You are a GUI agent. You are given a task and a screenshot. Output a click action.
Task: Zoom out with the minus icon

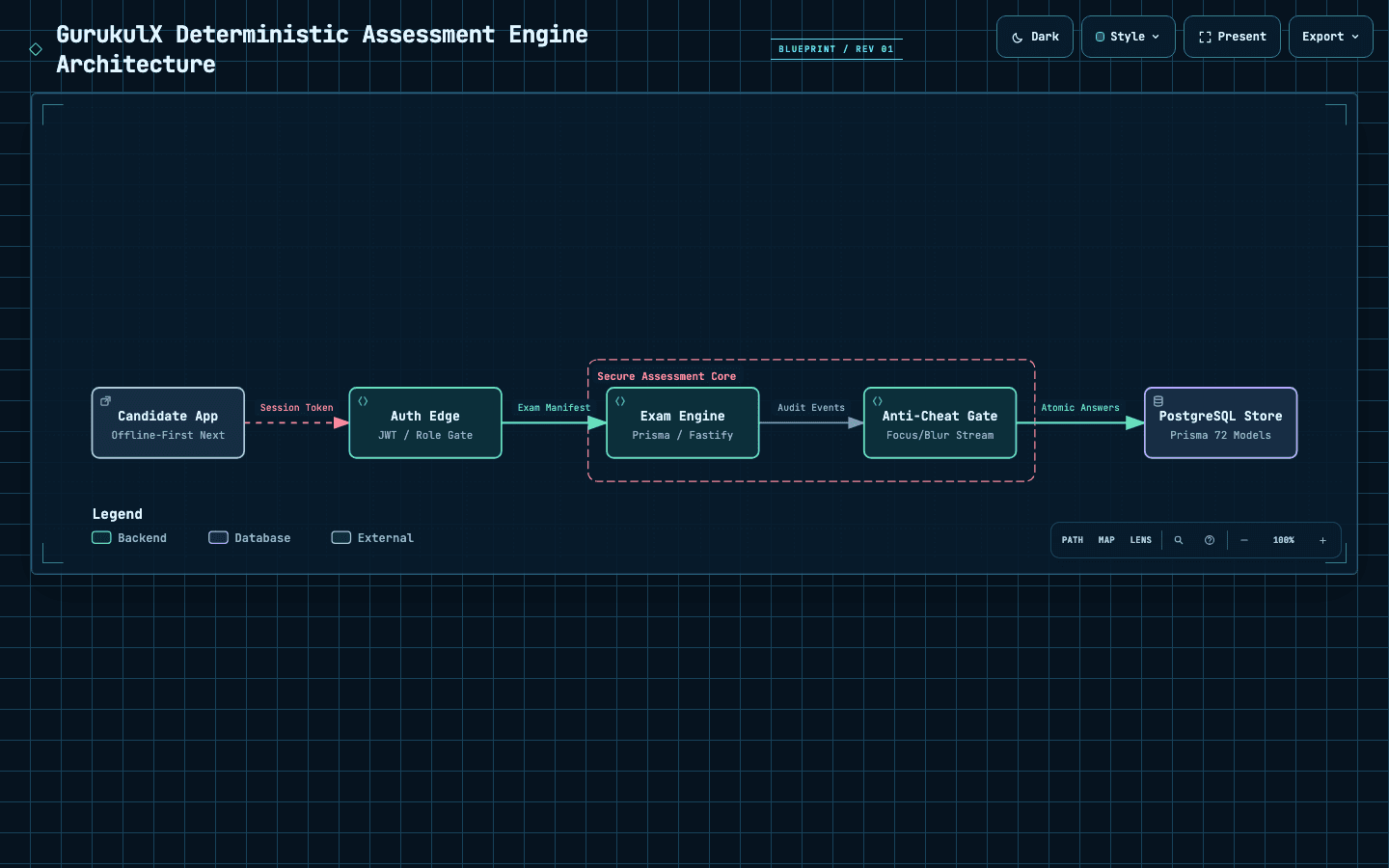pos(1244,540)
